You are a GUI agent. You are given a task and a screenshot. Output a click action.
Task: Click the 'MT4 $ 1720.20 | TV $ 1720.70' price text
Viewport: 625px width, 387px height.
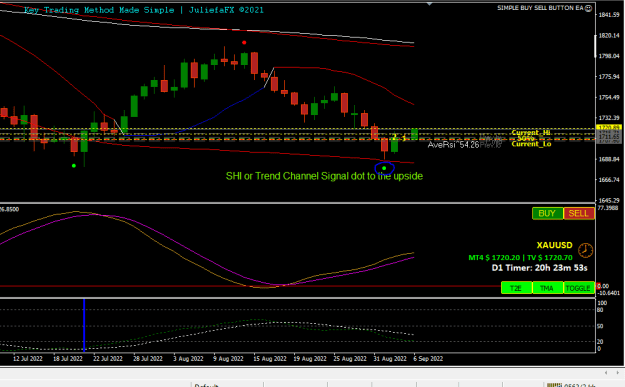[520, 257]
